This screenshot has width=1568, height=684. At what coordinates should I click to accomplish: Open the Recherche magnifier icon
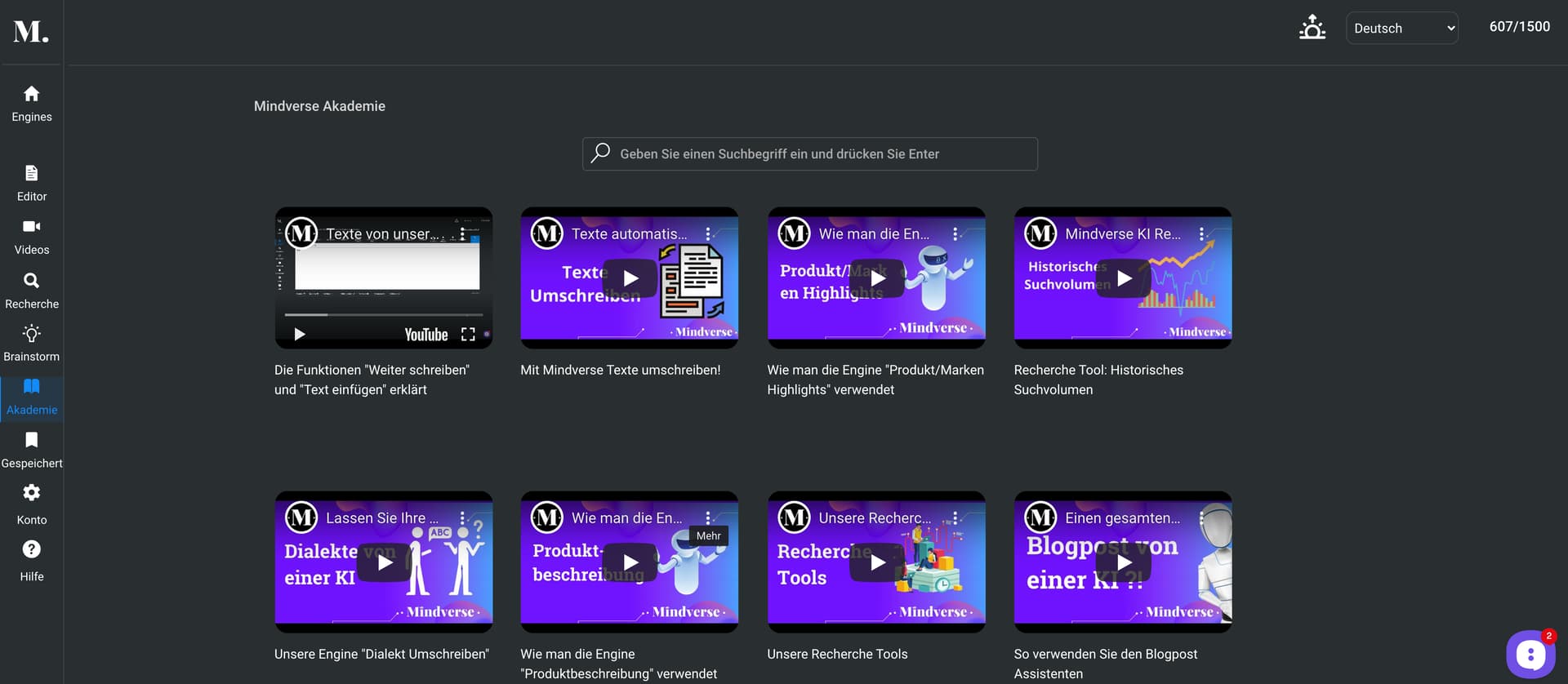click(32, 281)
